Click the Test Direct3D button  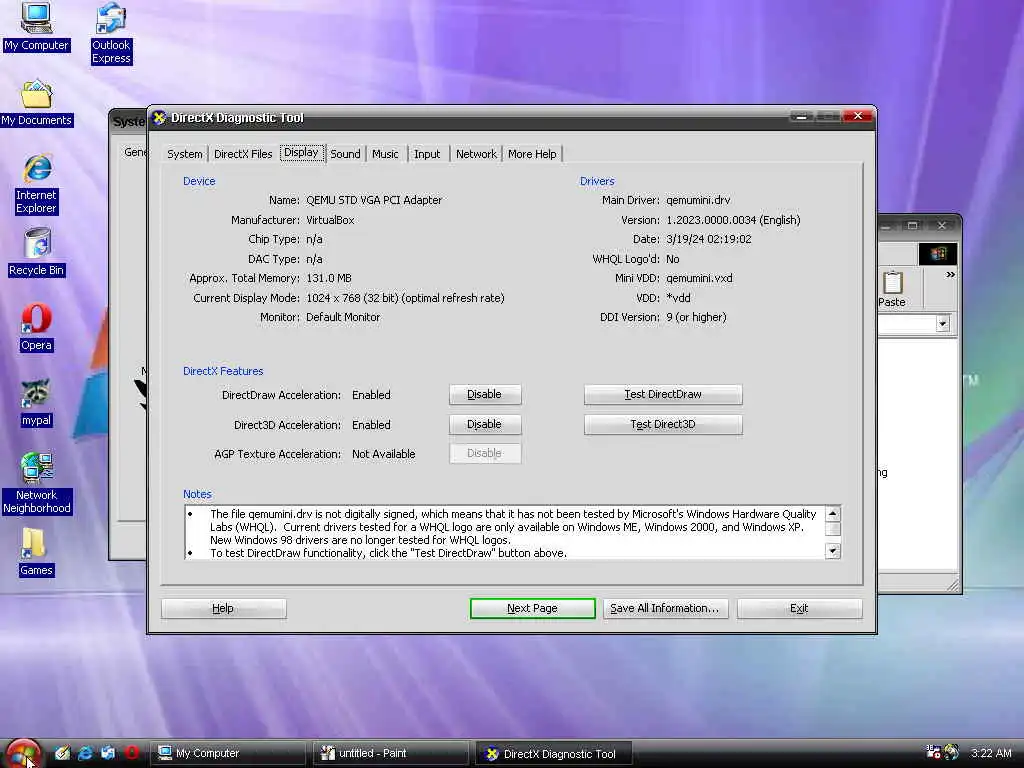(663, 424)
